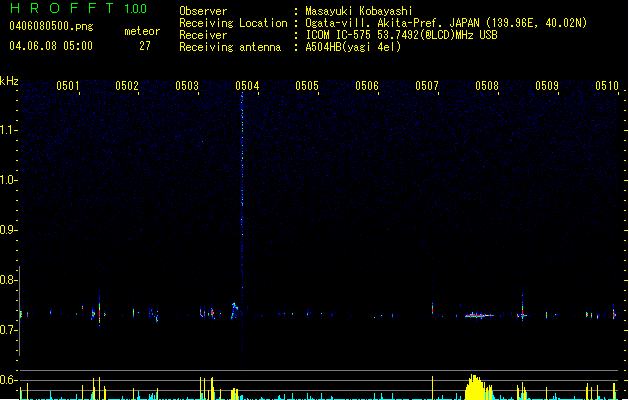Click the 0.6 kHz axis label
Viewport: 629px width, 400px height.
click(8, 380)
